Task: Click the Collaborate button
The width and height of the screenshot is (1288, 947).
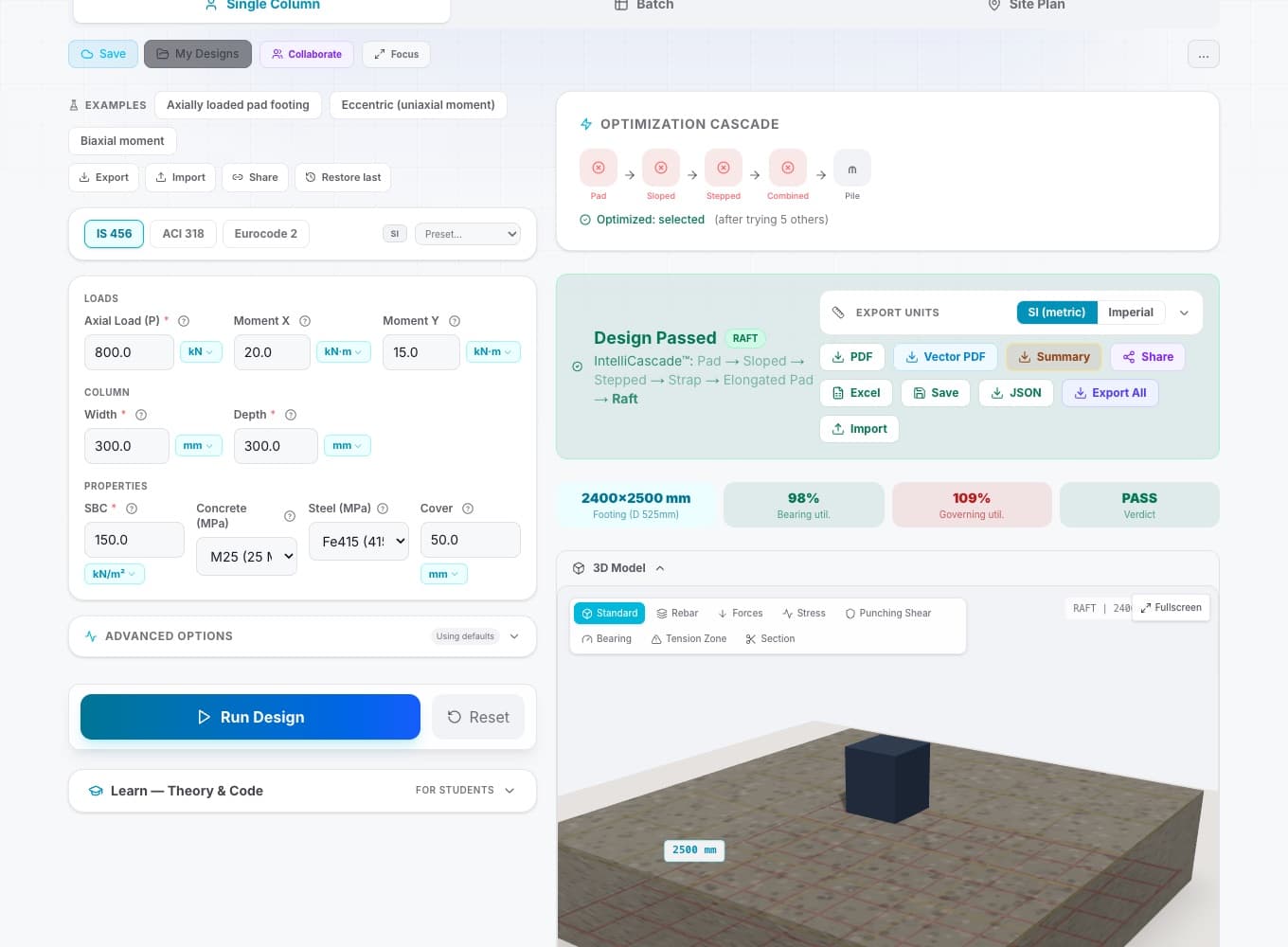Action: pos(307,54)
